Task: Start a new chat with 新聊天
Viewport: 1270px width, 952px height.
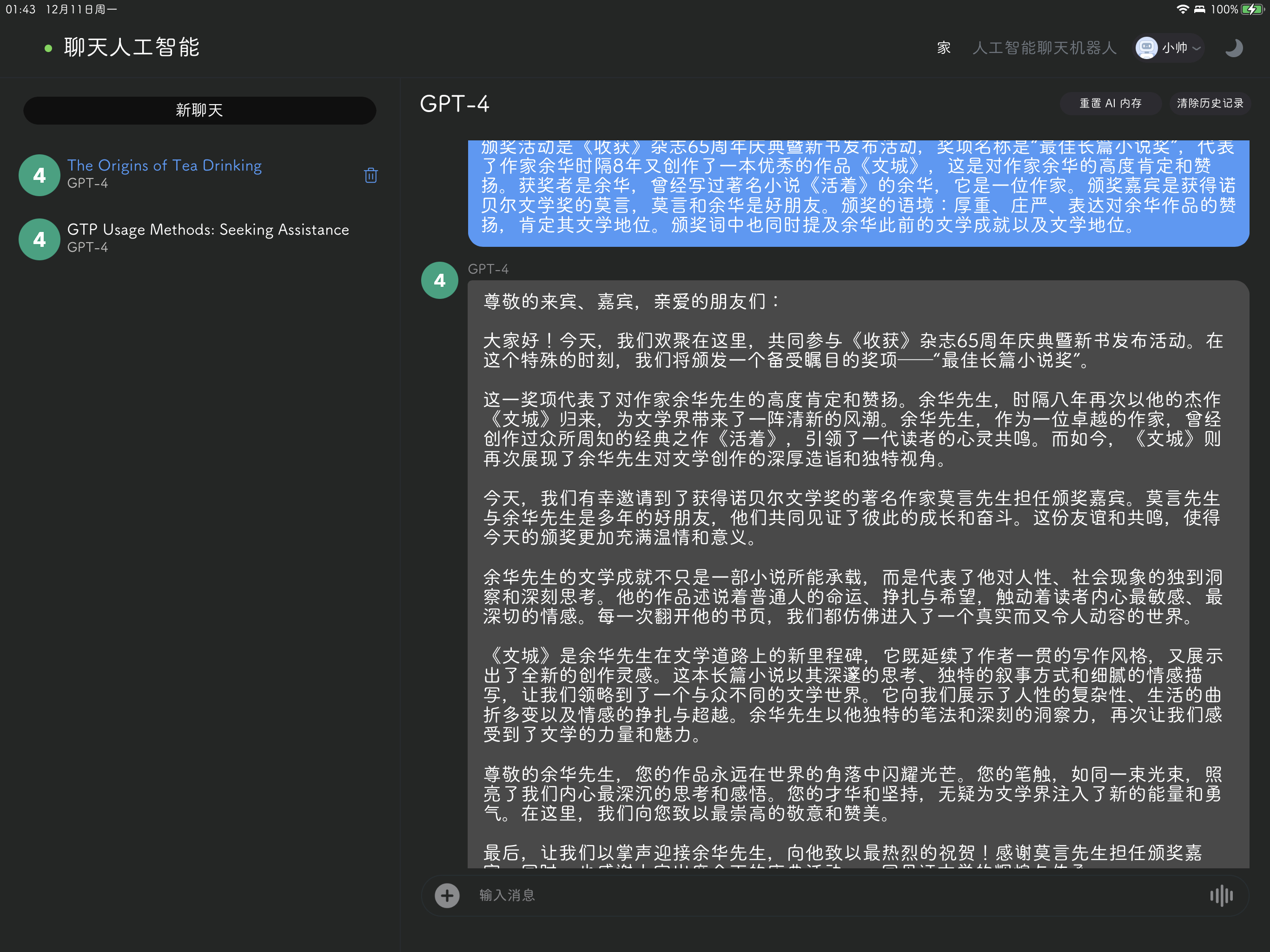Action: point(199,110)
